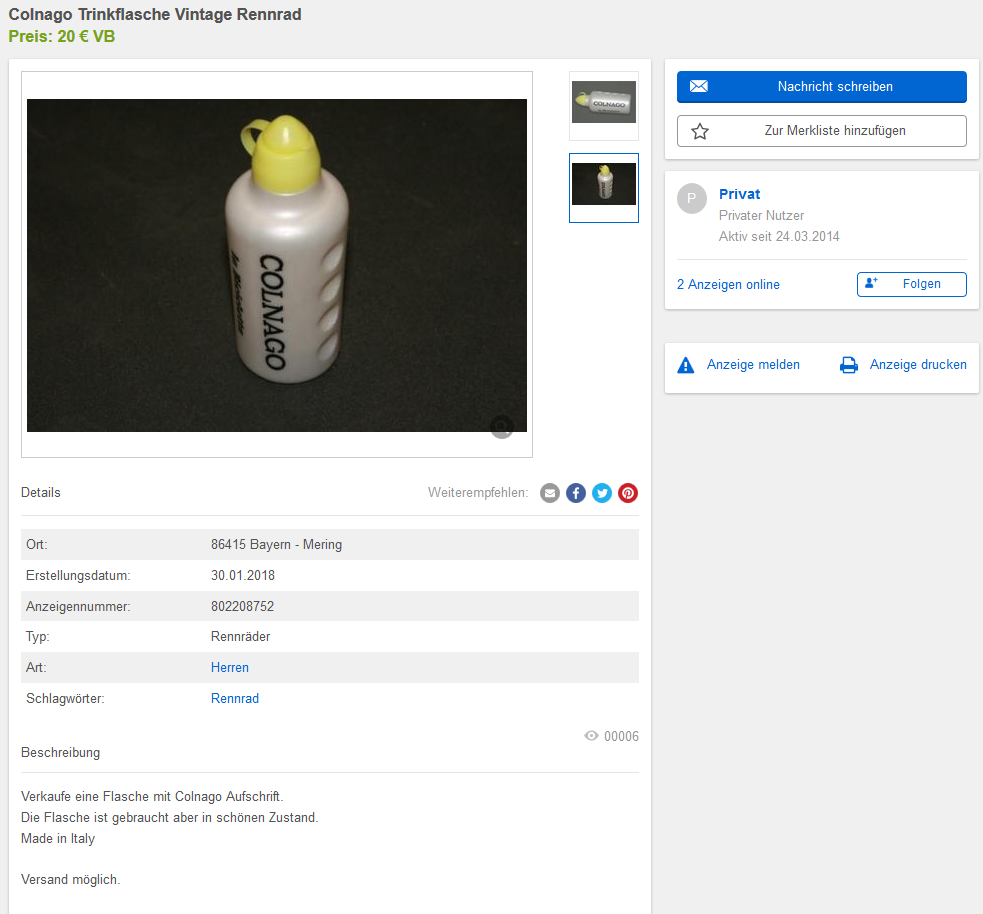Open the Herren category link
The image size is (983, 914).
coord(229,668)
